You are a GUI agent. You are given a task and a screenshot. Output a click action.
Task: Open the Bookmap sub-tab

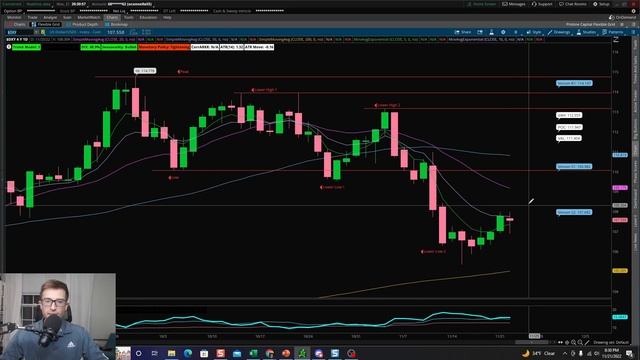click(117, 24)
